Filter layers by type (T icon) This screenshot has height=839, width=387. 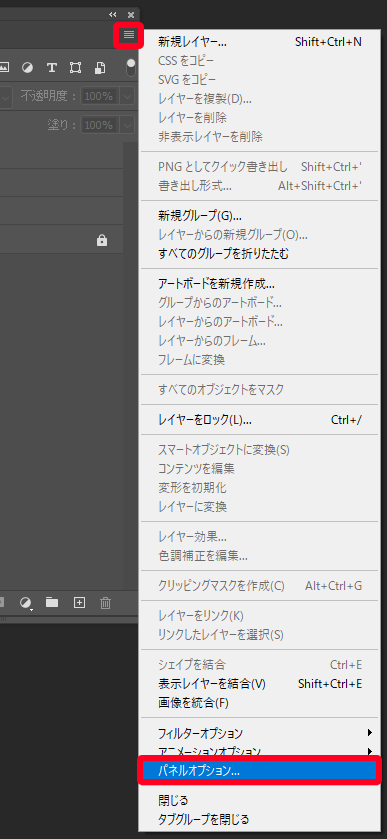tap(51, 67)
